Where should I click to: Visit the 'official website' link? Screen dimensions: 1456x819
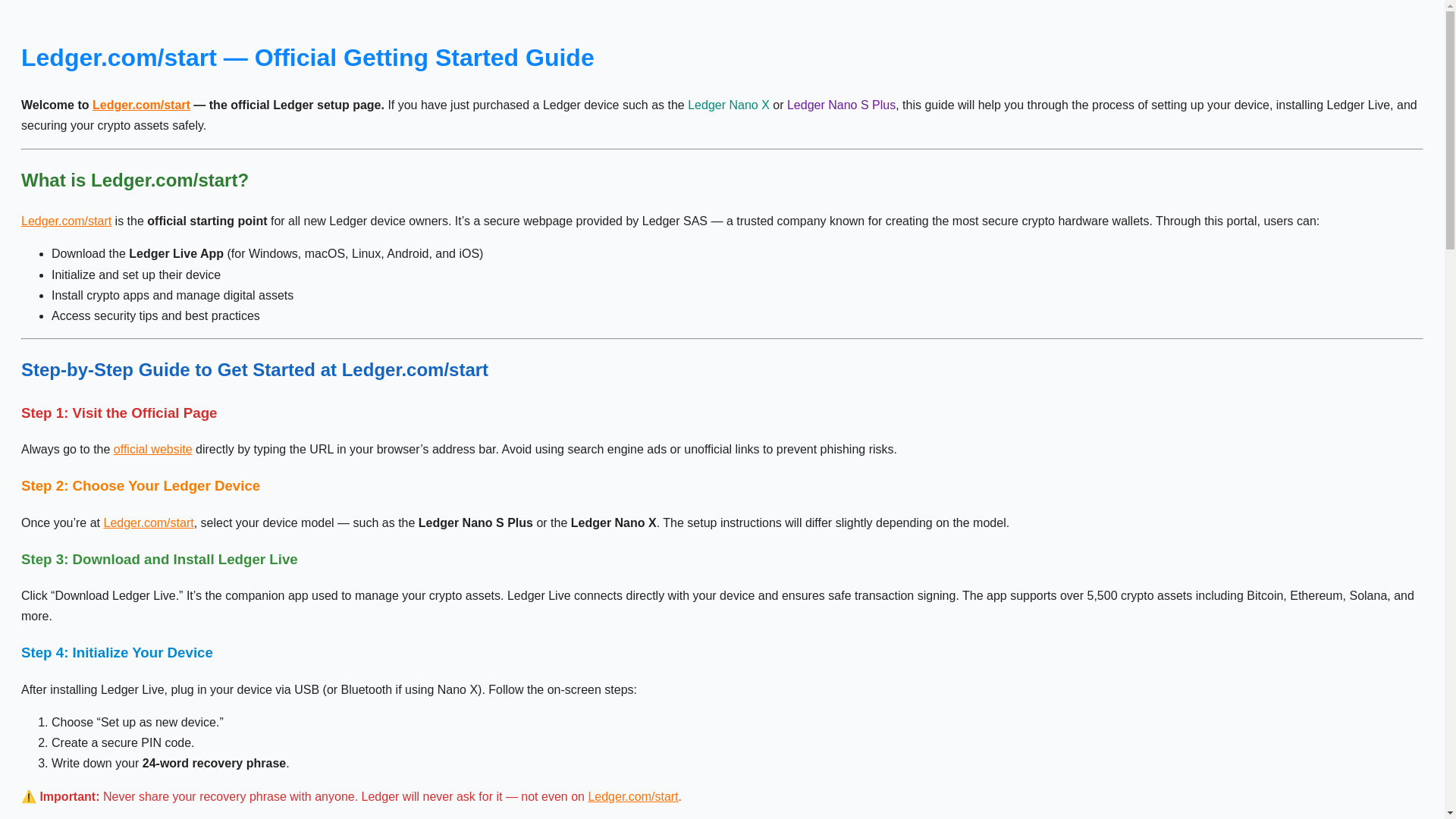(x=152, y=450)
